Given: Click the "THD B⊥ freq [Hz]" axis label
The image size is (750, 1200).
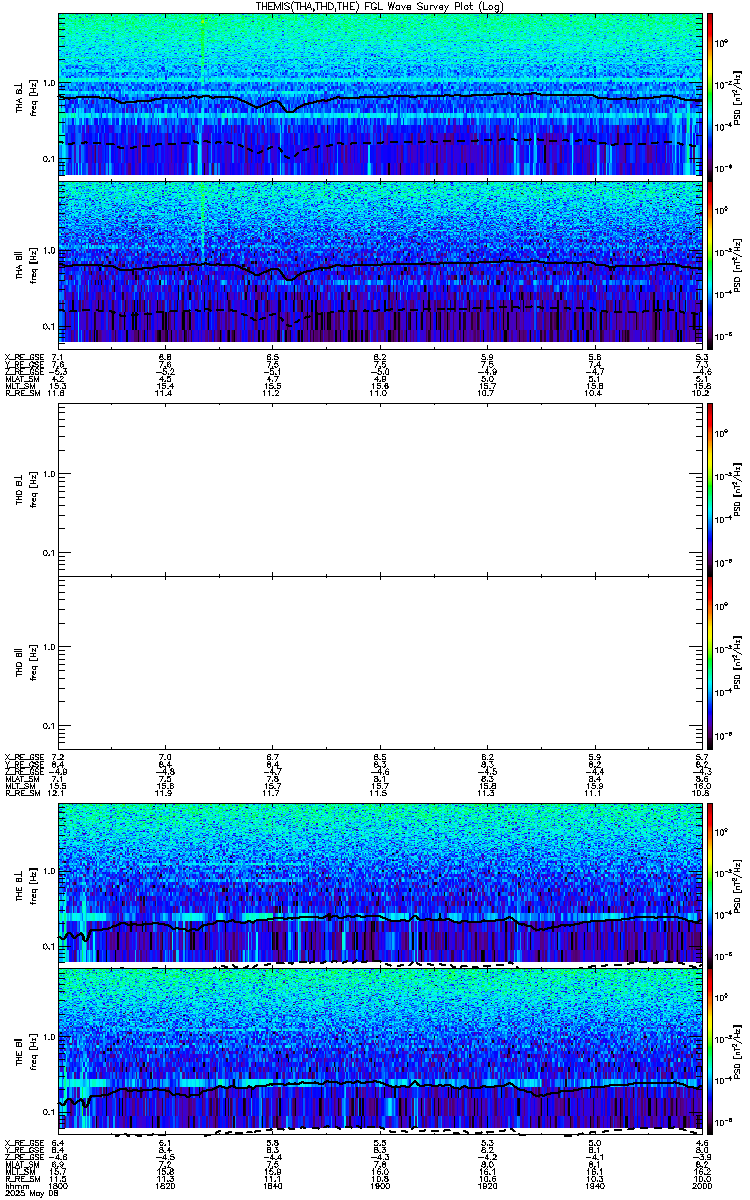Looking at the screenshot, I should 25,489.
